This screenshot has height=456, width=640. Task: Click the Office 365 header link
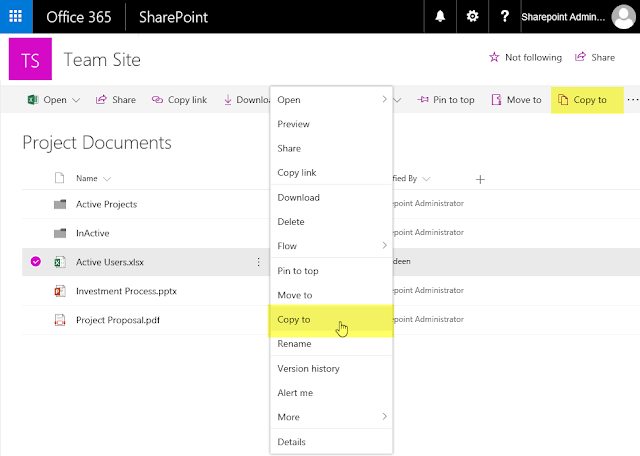(78, 17)
